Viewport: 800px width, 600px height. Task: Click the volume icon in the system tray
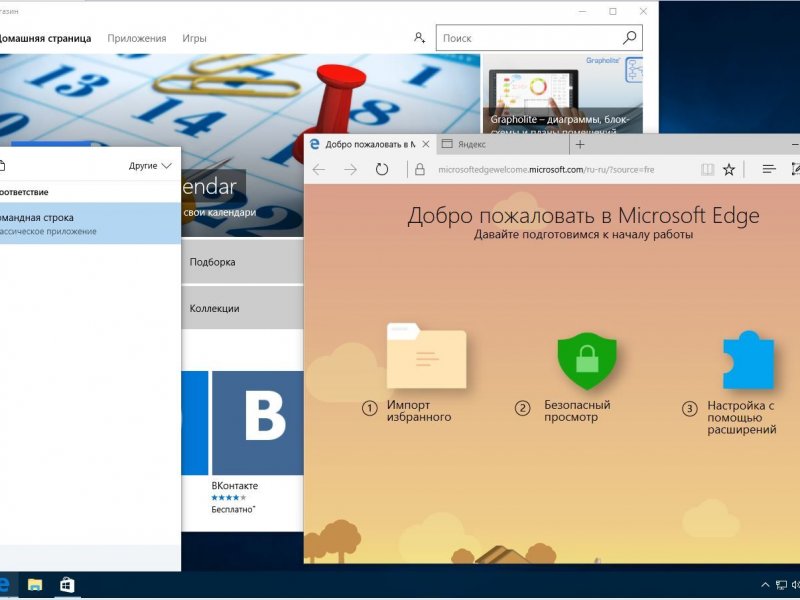[x=796, y=585]
